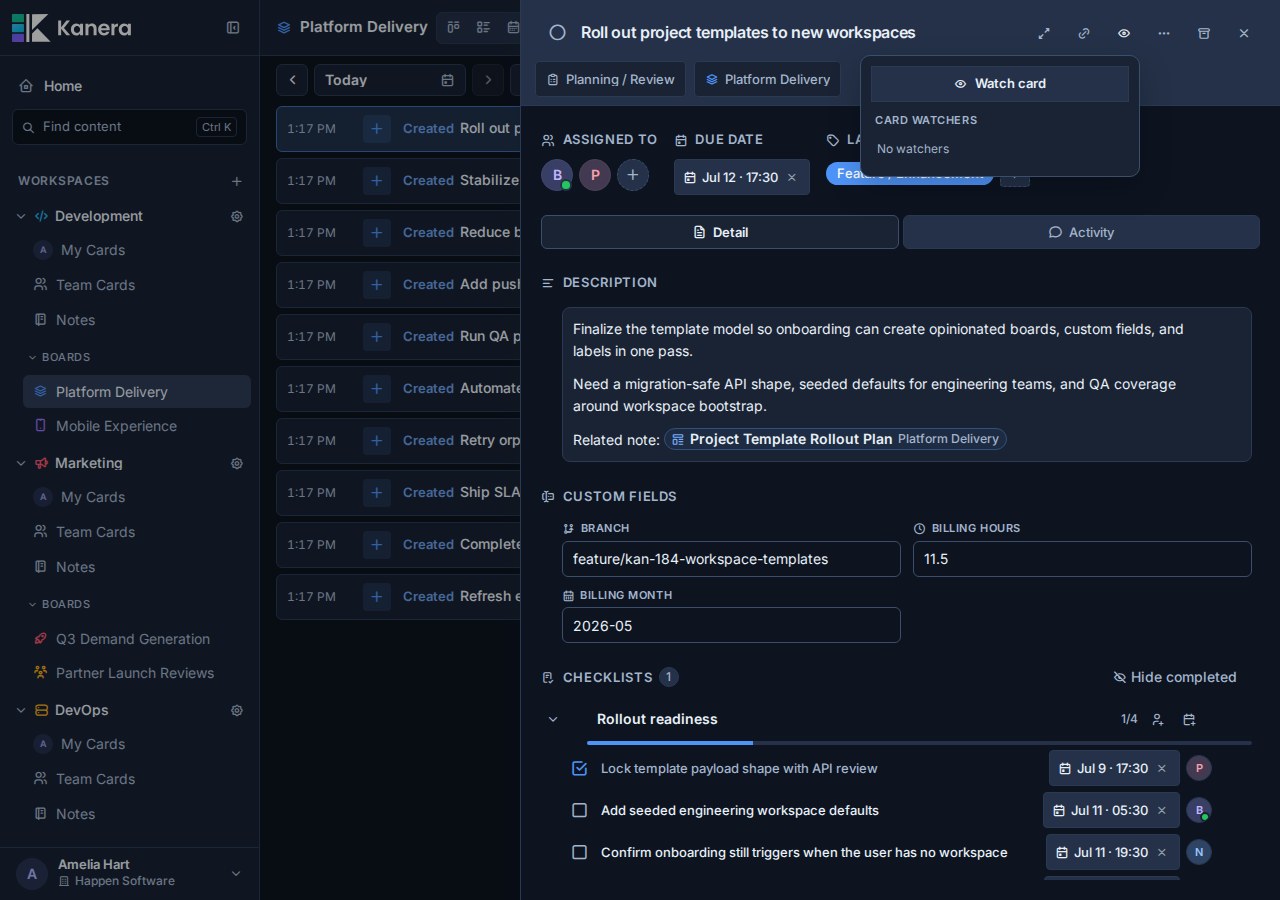This screenshot has width=1280, height=900.
Task: Copy card link via chain icon
Action: point(1084,33)
